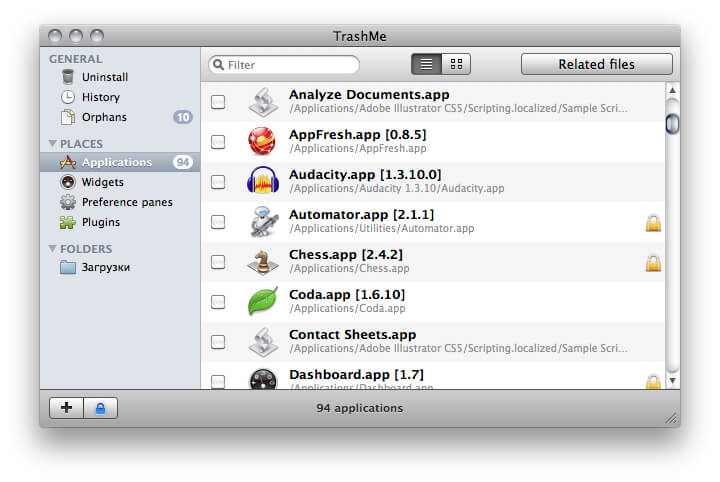Click the lock icon on Dashboard.app row
Viewport: 720px width, 482px height.
coord(653,382)
